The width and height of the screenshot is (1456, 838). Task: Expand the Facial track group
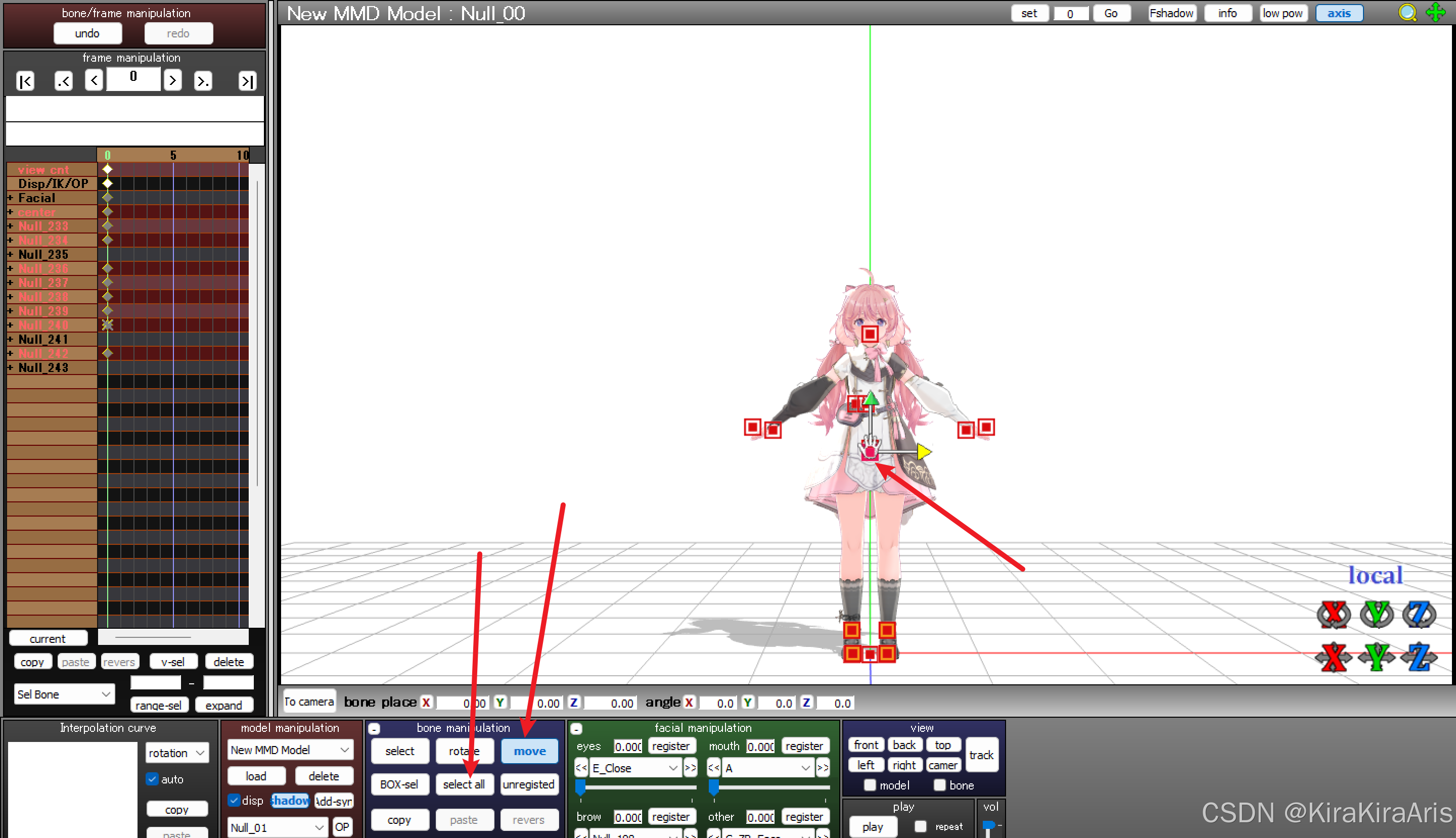[10, 198]
